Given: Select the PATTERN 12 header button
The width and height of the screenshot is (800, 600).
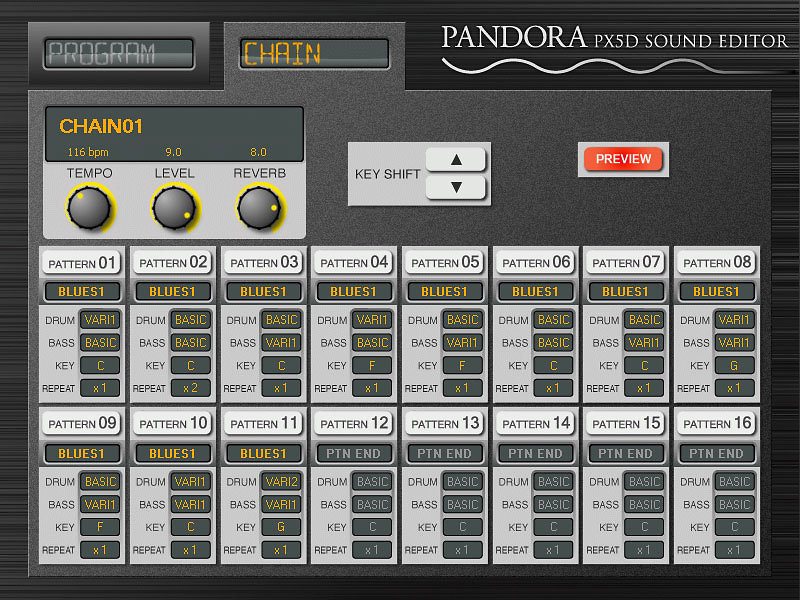Looking at the screenshot, I should pos(354,423).
